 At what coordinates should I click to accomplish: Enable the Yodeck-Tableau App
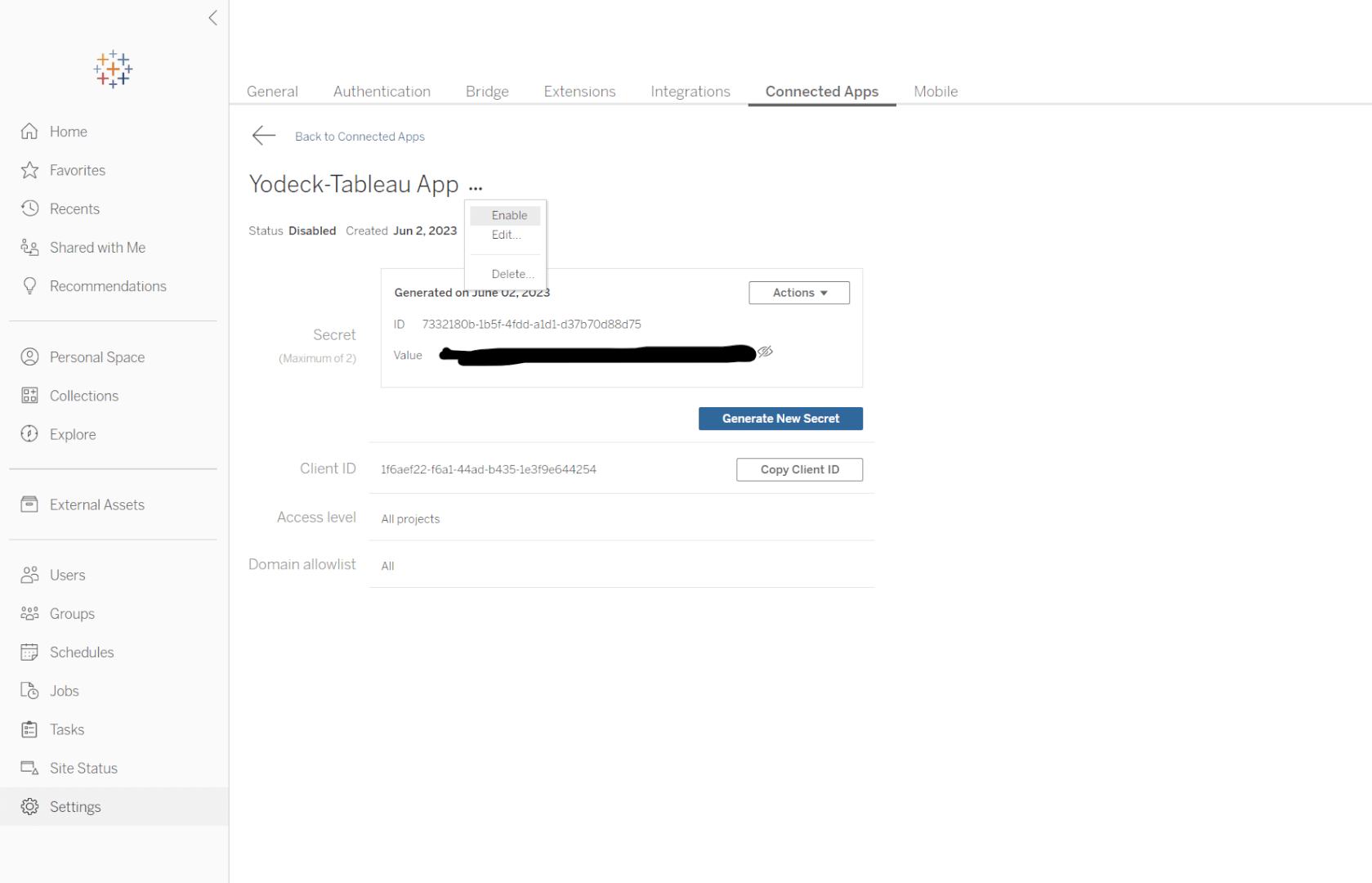(x=507, y=215)
